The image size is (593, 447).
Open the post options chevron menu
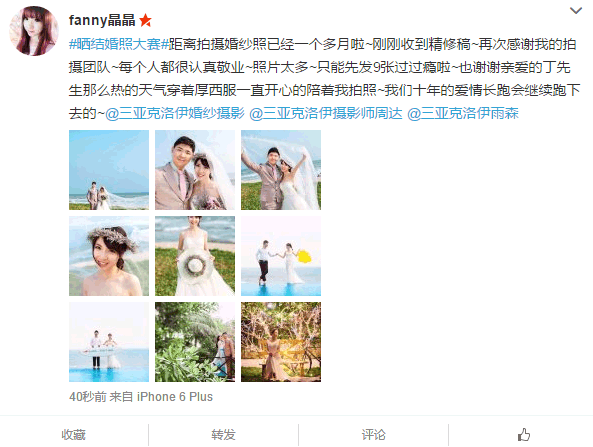[576, 11]
